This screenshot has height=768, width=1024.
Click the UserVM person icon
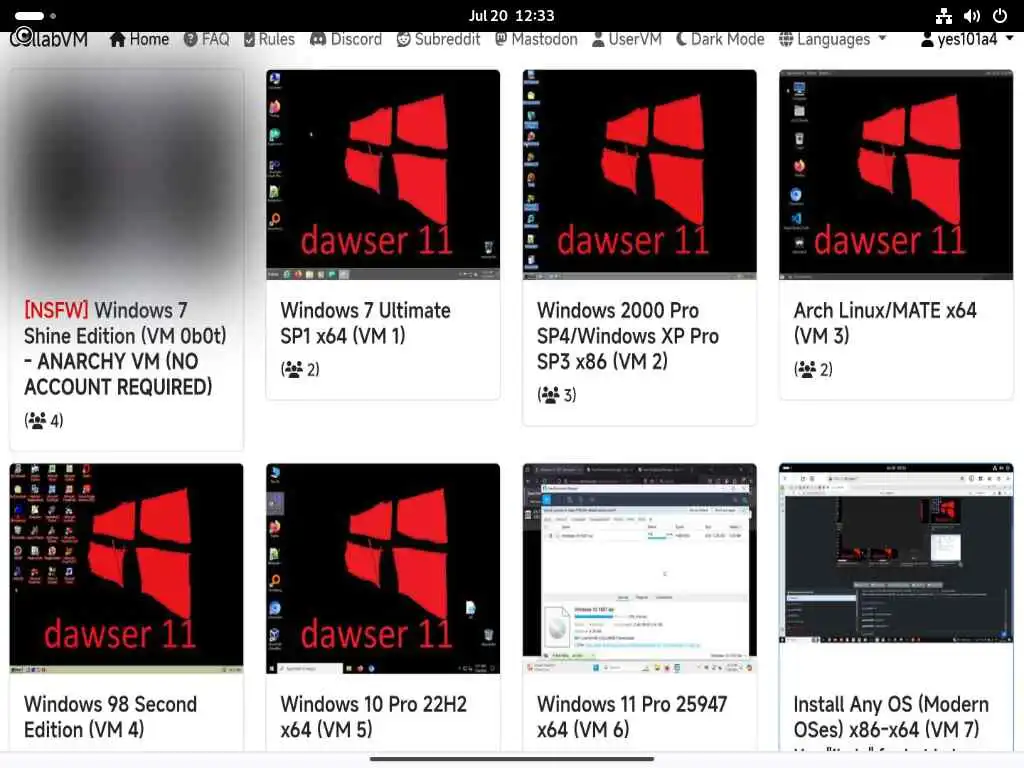(x=598, y=39)
